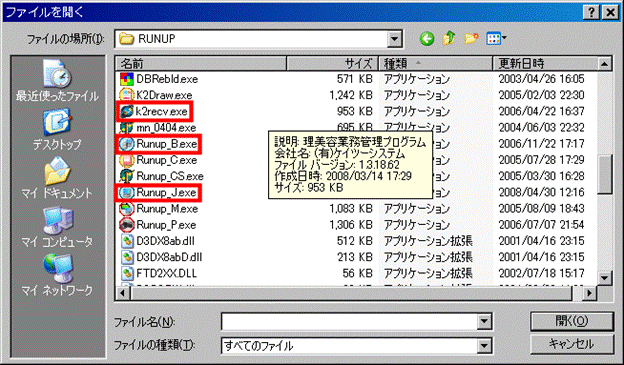Click the K2Draw.exe file icon
Viewport: 624px width, 365px height.
click(127, 95)
